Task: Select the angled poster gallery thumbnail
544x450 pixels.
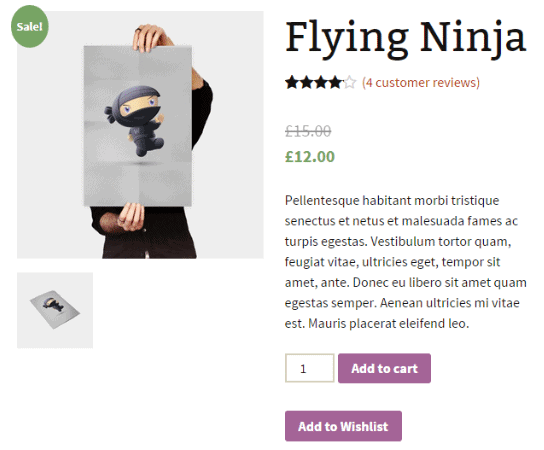Action: (x=55, y=310)
